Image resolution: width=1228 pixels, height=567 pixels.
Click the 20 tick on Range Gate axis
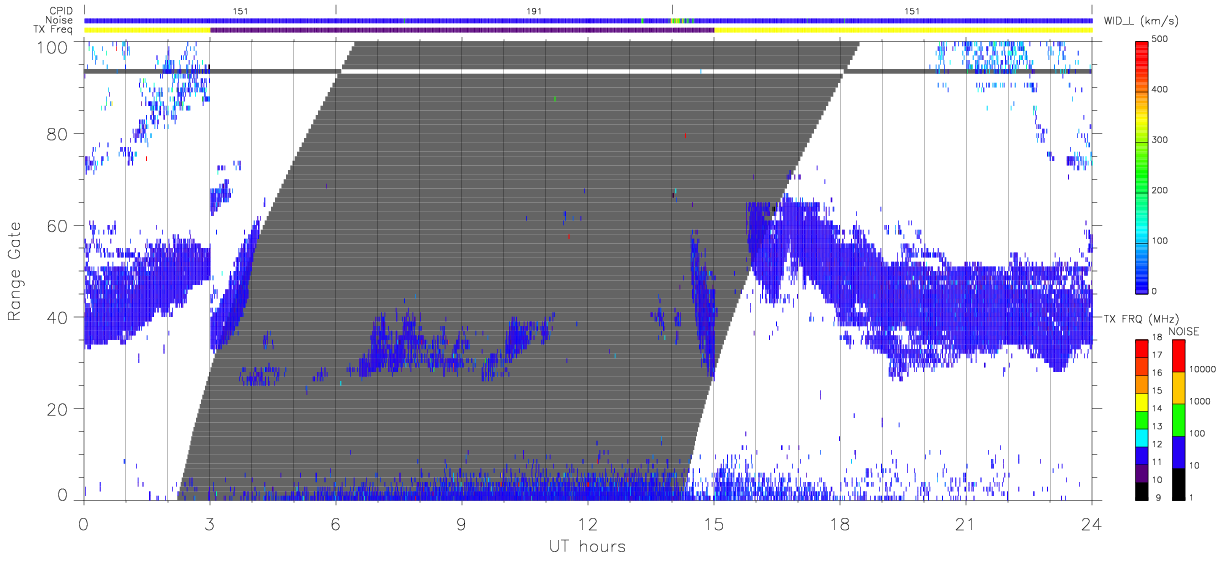(x=55, y=409)
